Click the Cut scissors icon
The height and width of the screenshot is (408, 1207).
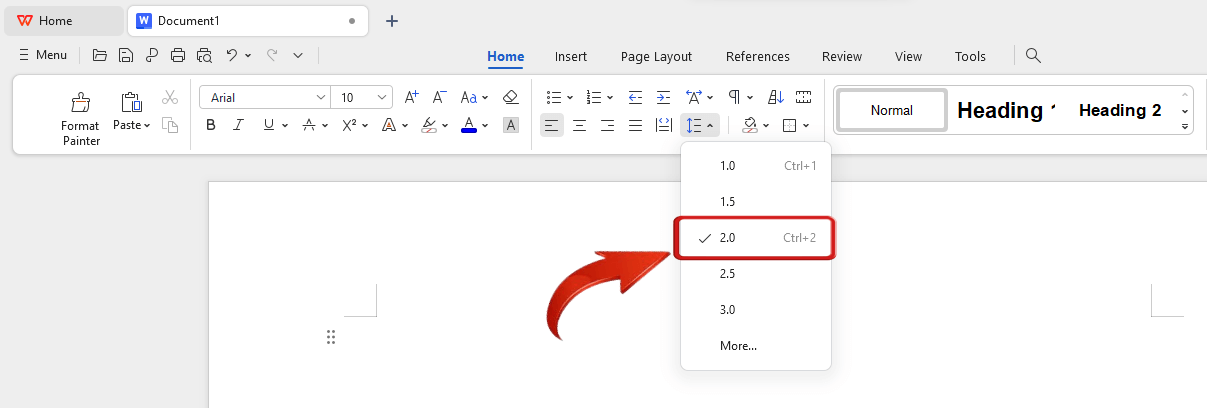pos(170,97)
